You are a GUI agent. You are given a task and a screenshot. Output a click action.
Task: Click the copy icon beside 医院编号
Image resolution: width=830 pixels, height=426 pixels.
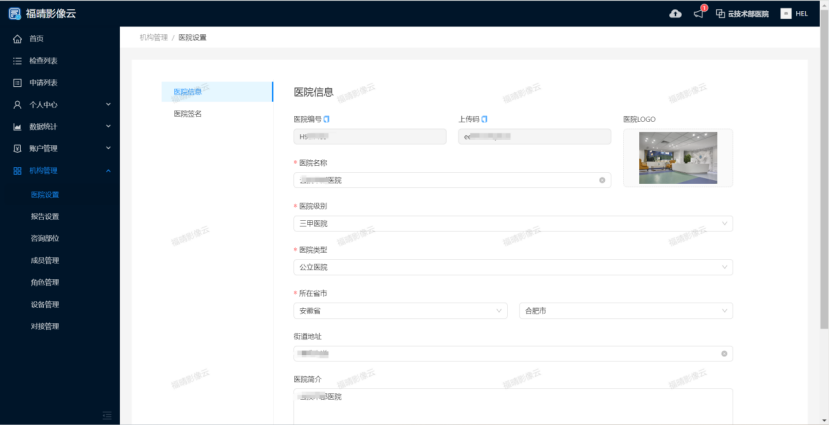tap(327, 119)
